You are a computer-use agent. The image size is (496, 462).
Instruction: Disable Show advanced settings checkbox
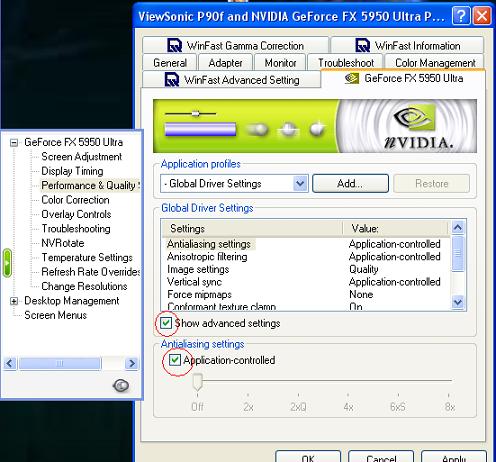pos(166,323)
